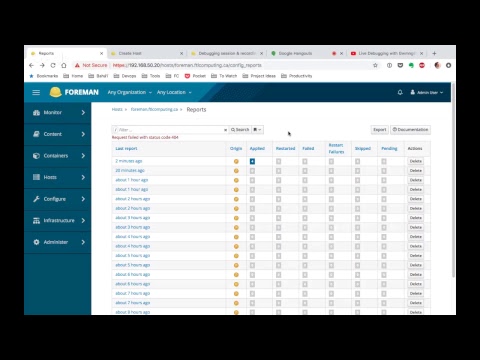Image resolution: width=480 pixels, height=360 pixels.
Task: Expand the Hosts menu chevron
Action: 83,177
